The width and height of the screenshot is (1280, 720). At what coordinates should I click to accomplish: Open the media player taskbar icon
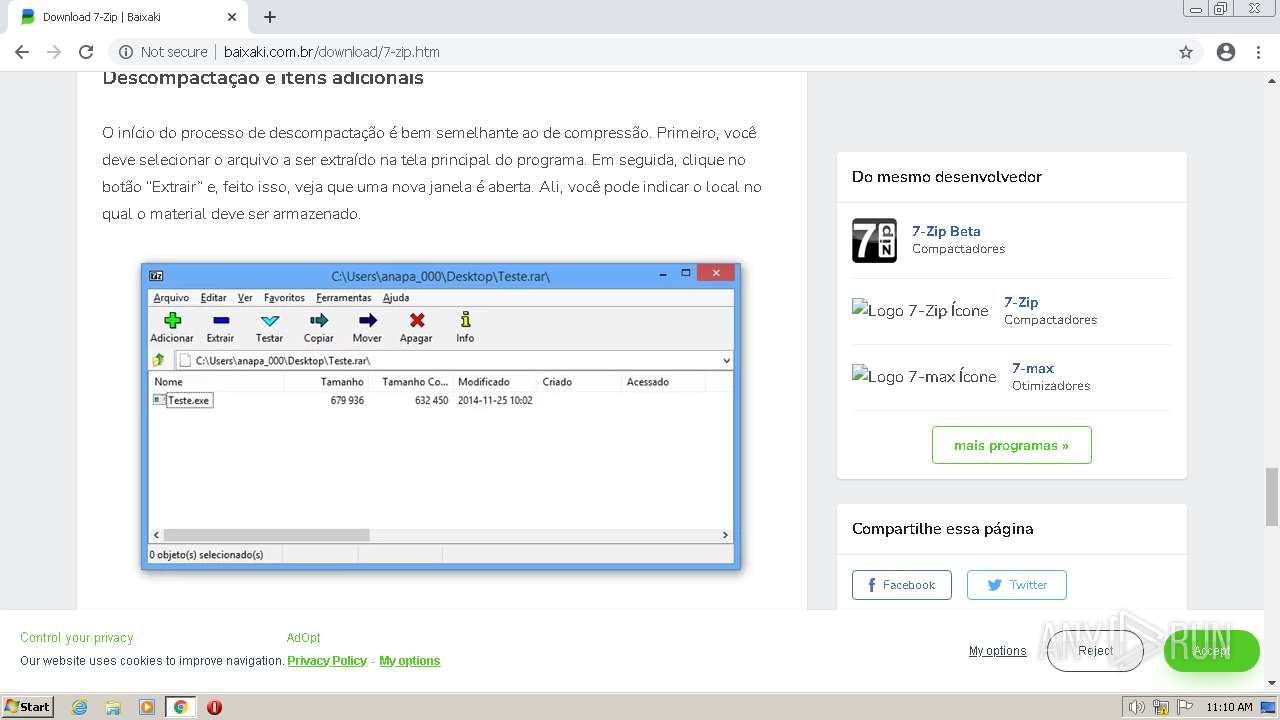pyautogui.click(x=147, y=707)
